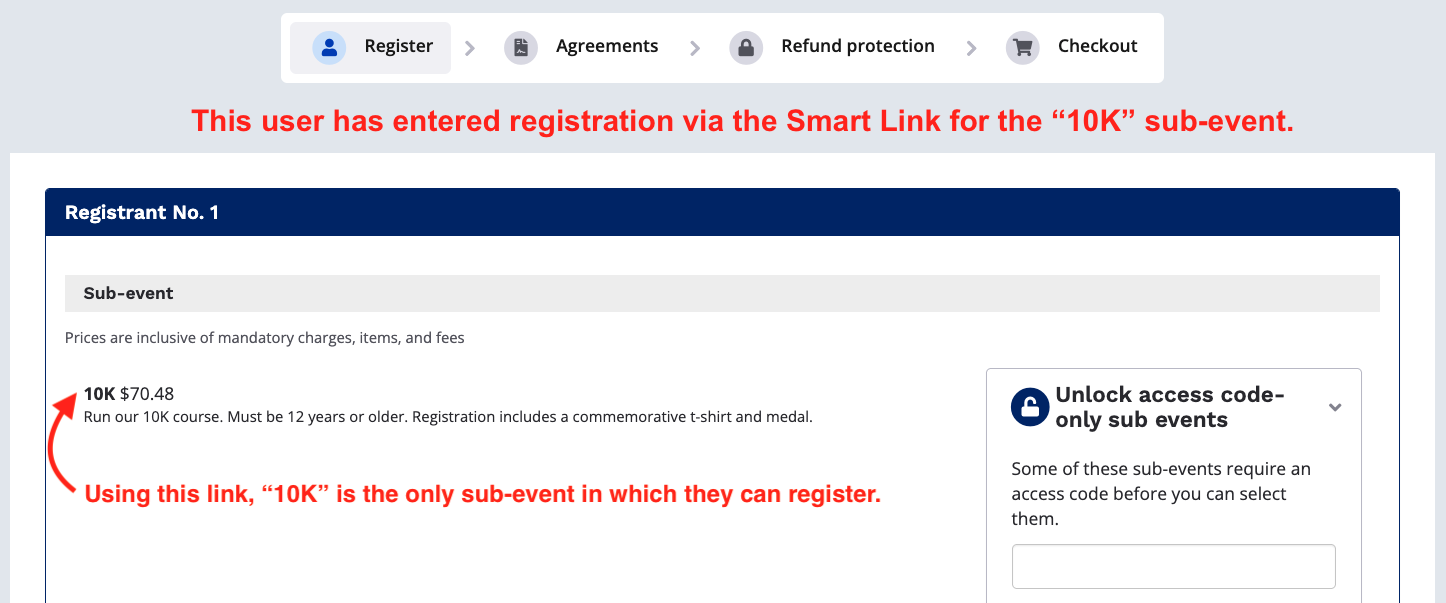Focus the access code text field
The height and width of the screenshot is (603, 1446).
tap(1173, 567)
